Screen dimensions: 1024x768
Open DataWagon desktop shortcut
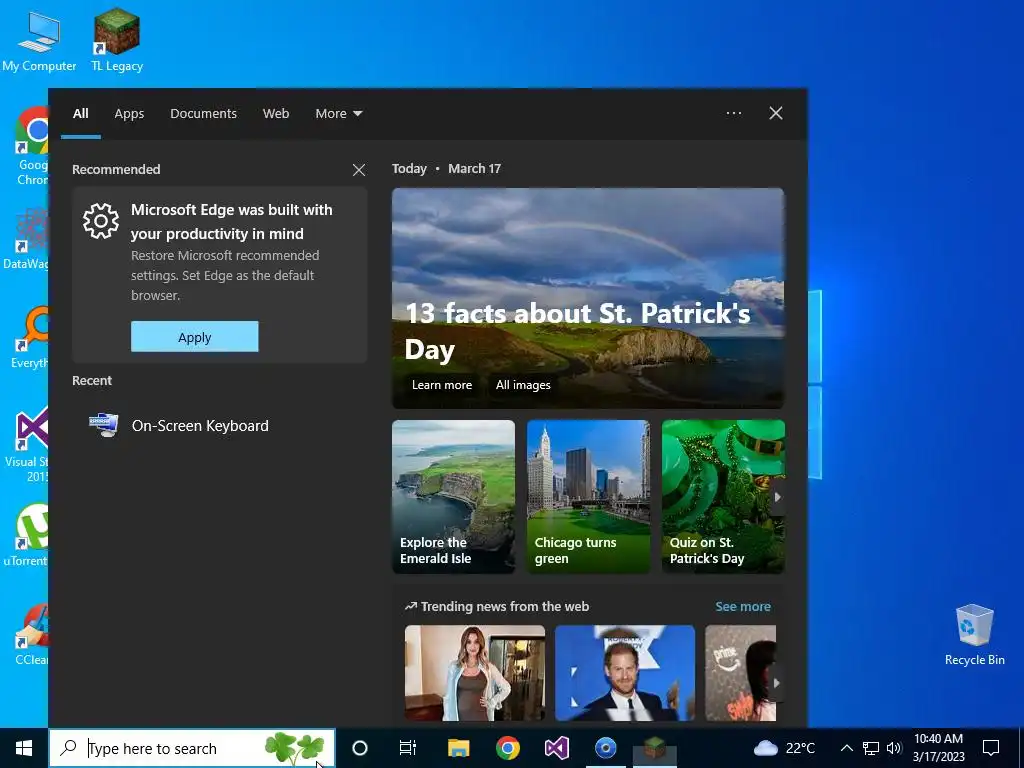tap(26, 238)
